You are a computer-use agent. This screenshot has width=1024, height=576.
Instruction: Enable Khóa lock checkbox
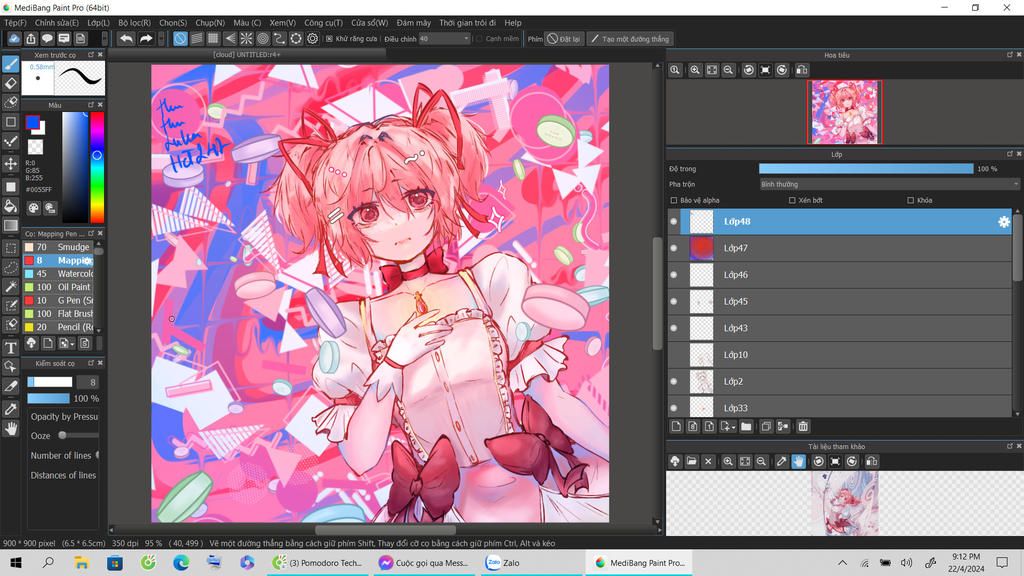point(910,200)
